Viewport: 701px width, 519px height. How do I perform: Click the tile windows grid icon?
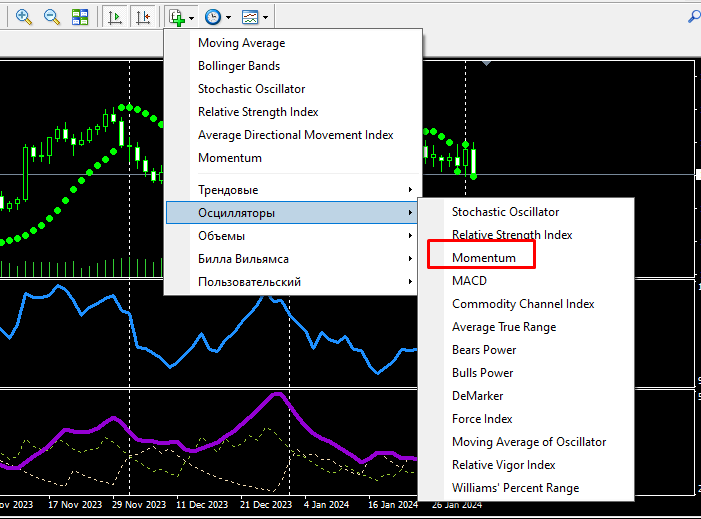tap(80, 17)
